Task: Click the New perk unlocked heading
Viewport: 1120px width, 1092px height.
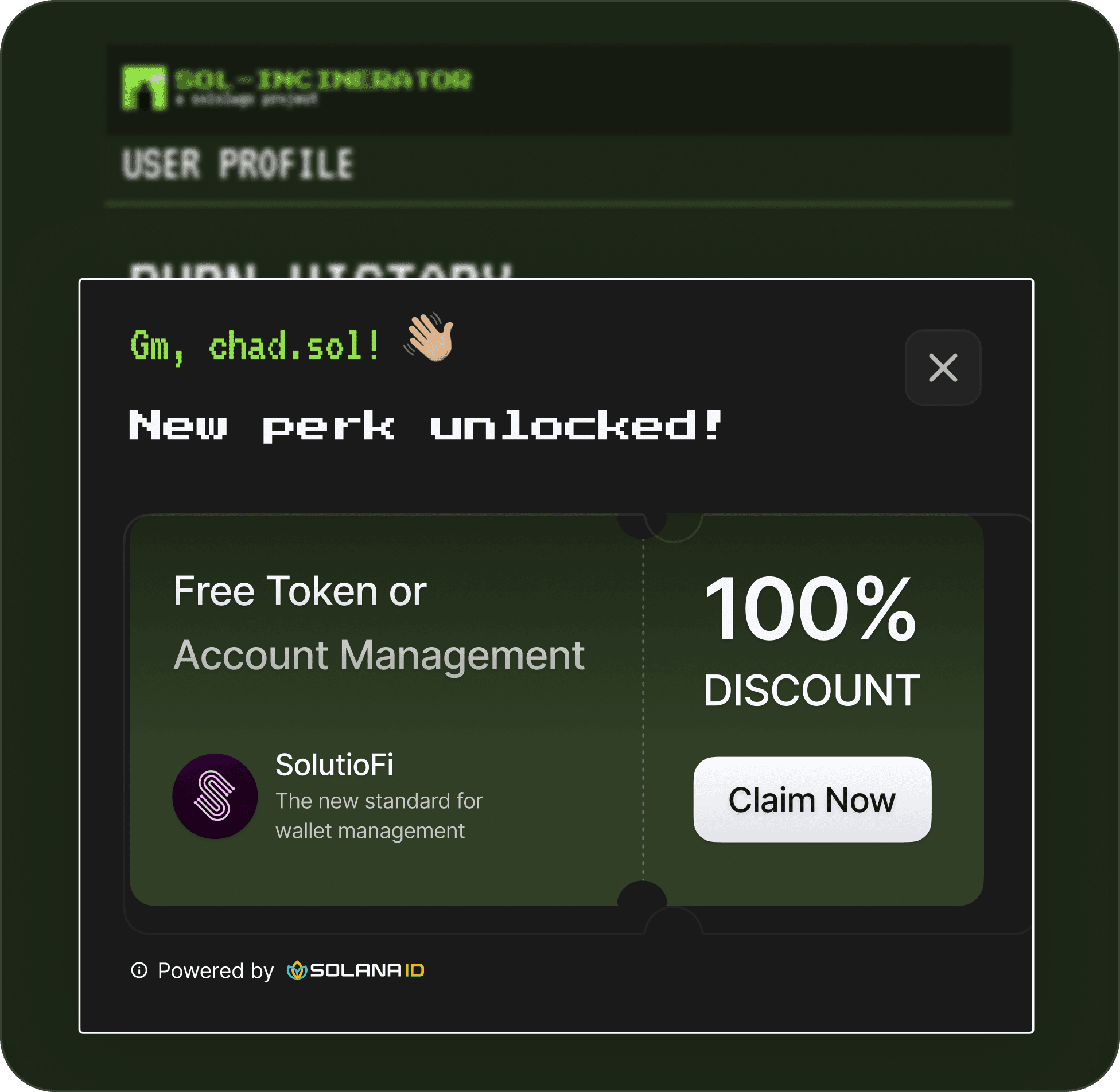Action: (x=425, y=425)
